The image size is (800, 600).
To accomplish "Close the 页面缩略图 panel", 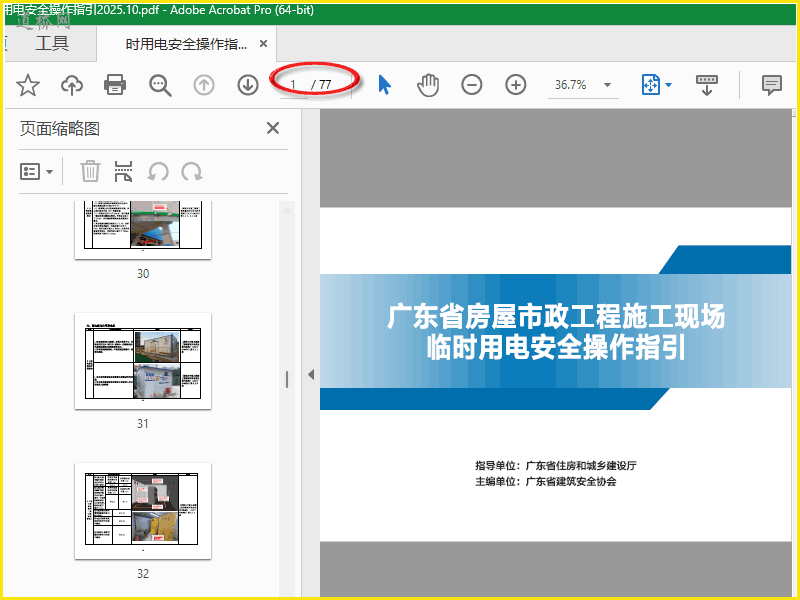I will point(272,128).
